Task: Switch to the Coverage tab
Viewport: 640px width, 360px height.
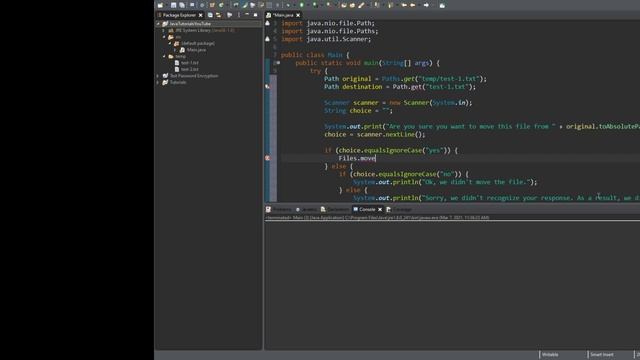Action: point(399,209)
